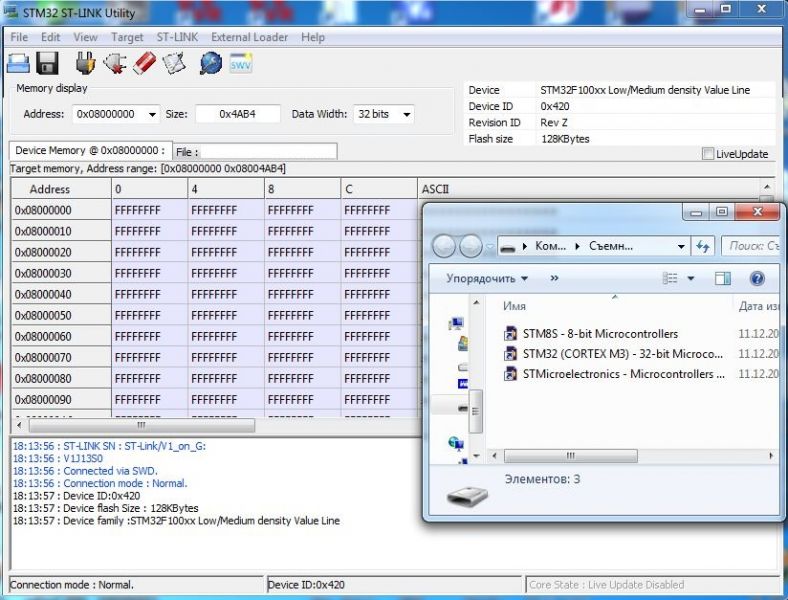
Task: Click the memory Size input field
Action: 237,115
